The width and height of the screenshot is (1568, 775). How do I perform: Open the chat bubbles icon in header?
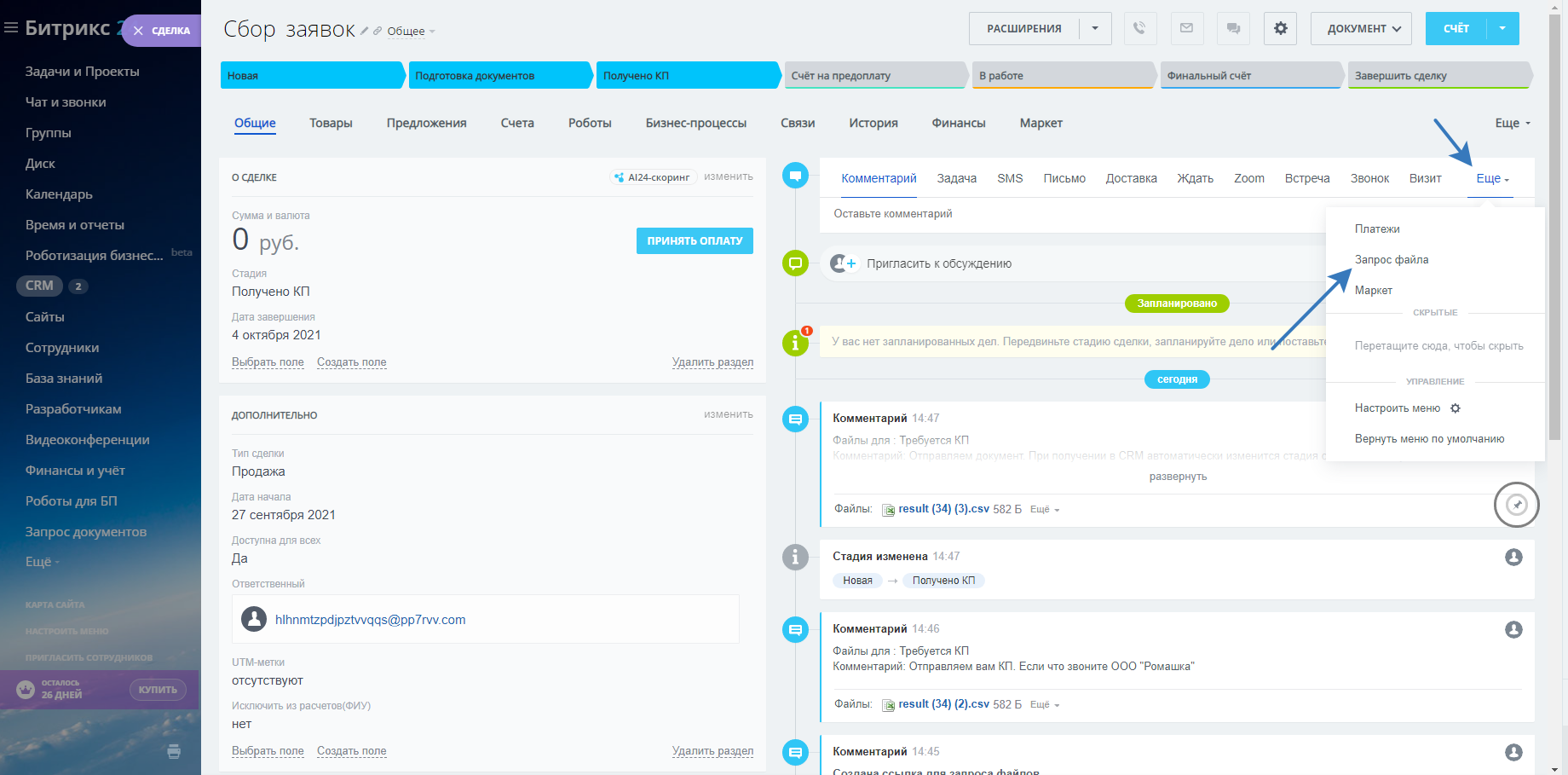point(1233,28)
